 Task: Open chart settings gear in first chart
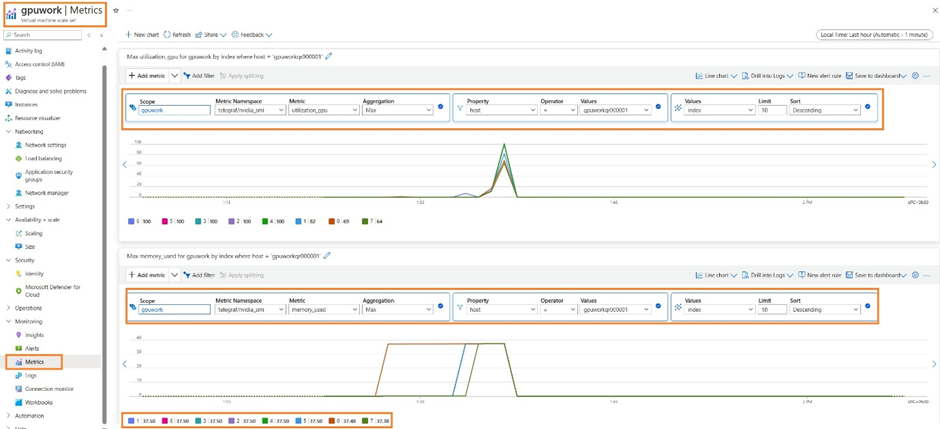point(915,76)
